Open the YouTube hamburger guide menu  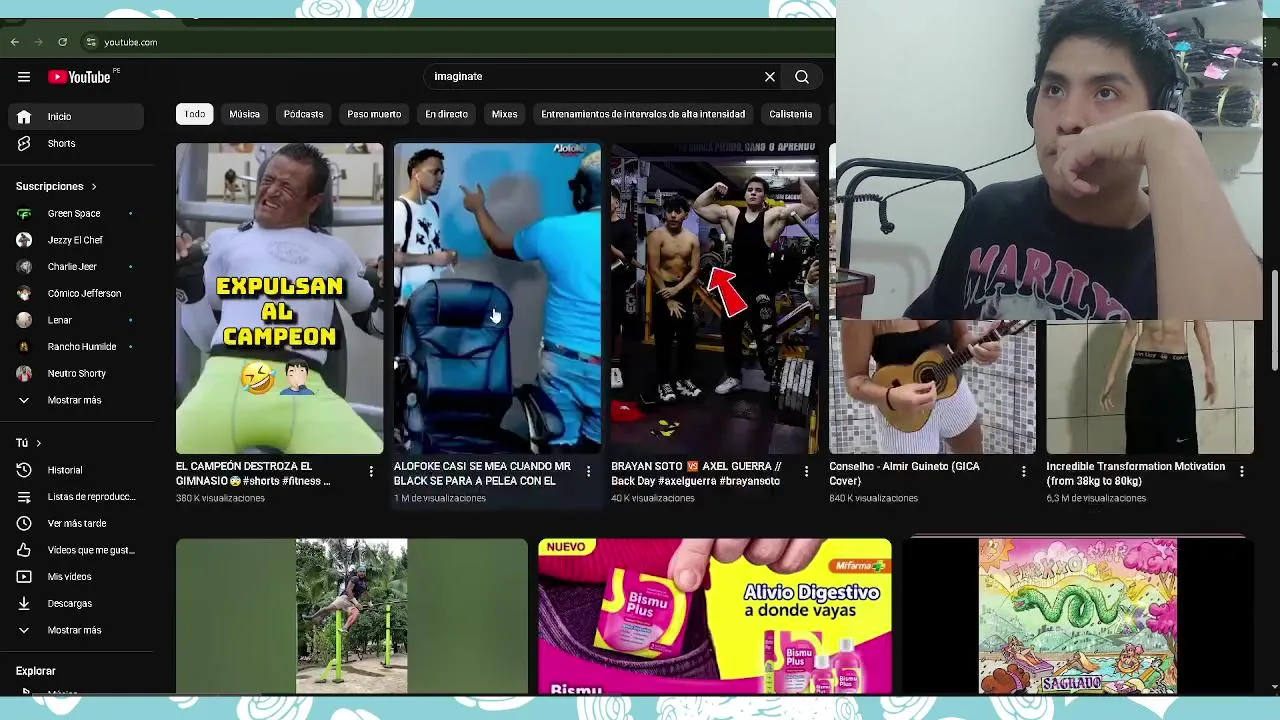[23, 77]
